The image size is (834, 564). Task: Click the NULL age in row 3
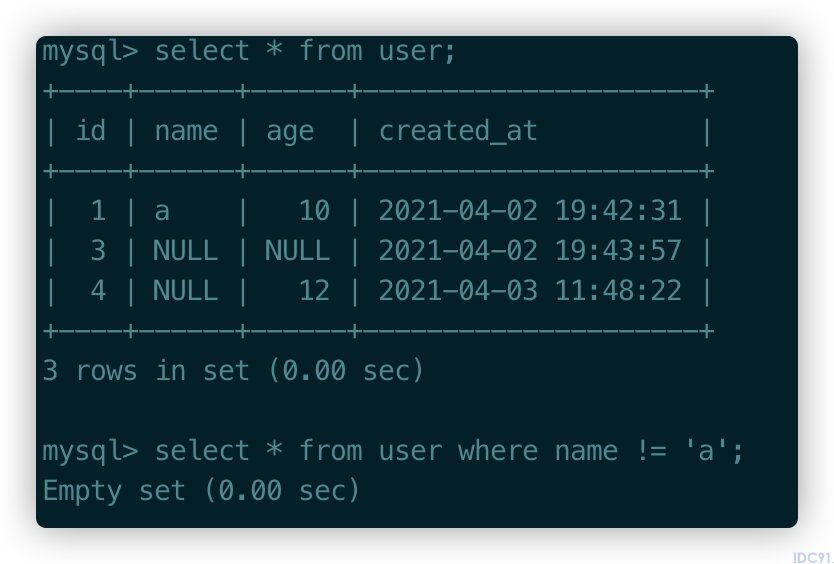tap(297, 251)
